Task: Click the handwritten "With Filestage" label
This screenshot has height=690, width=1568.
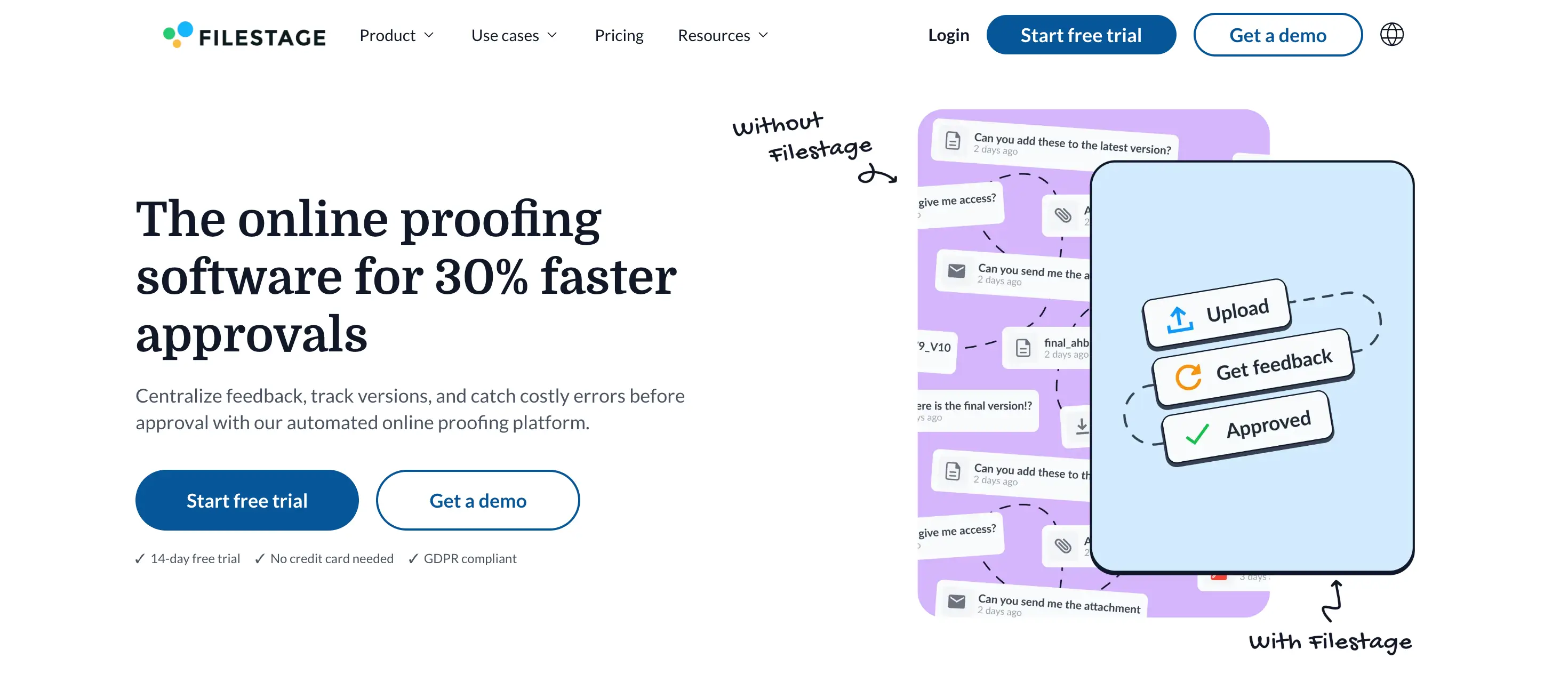Action: pos(1330,643)
